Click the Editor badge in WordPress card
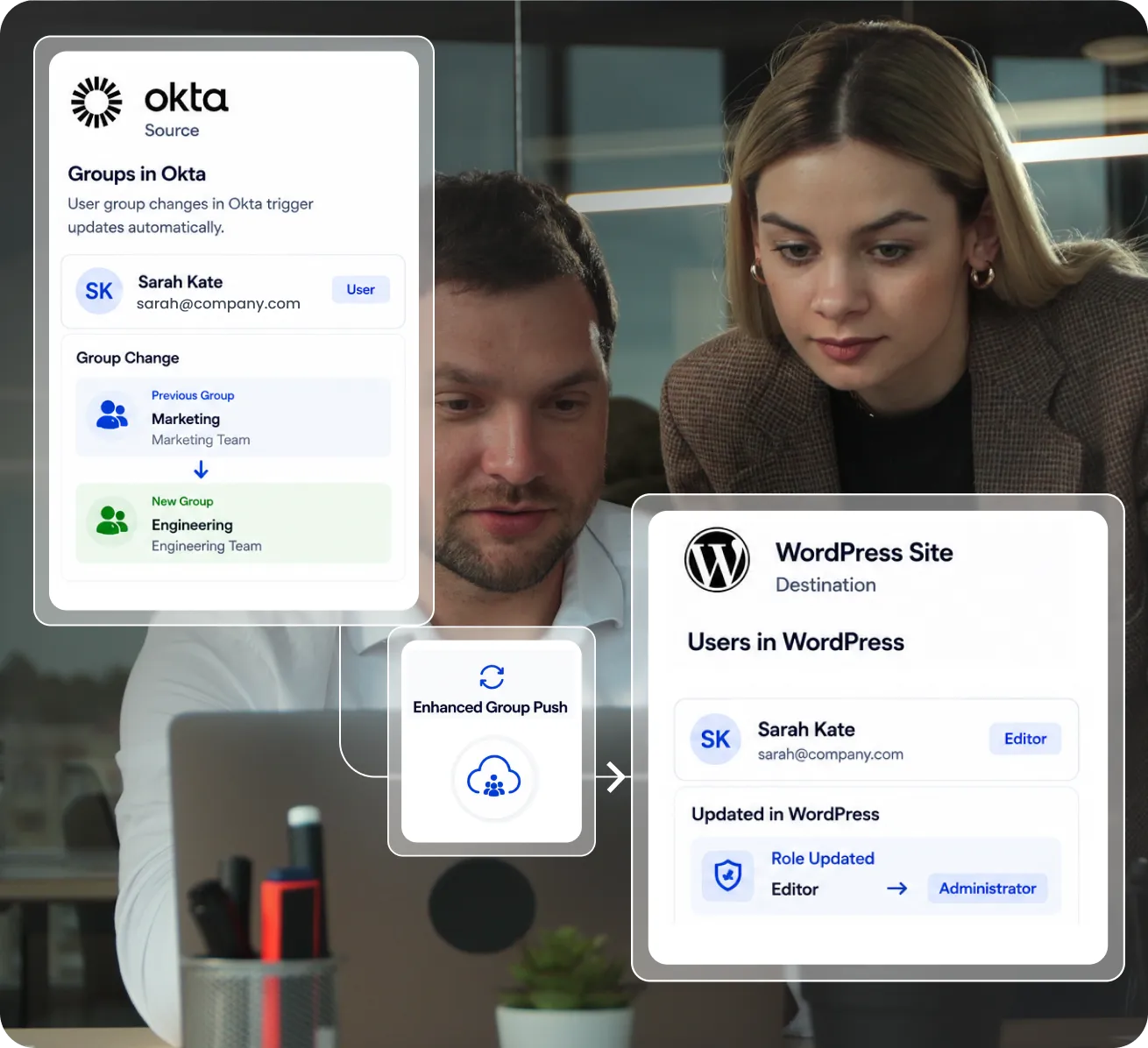This screenshot has height=1048, width=1148. 1025,739
